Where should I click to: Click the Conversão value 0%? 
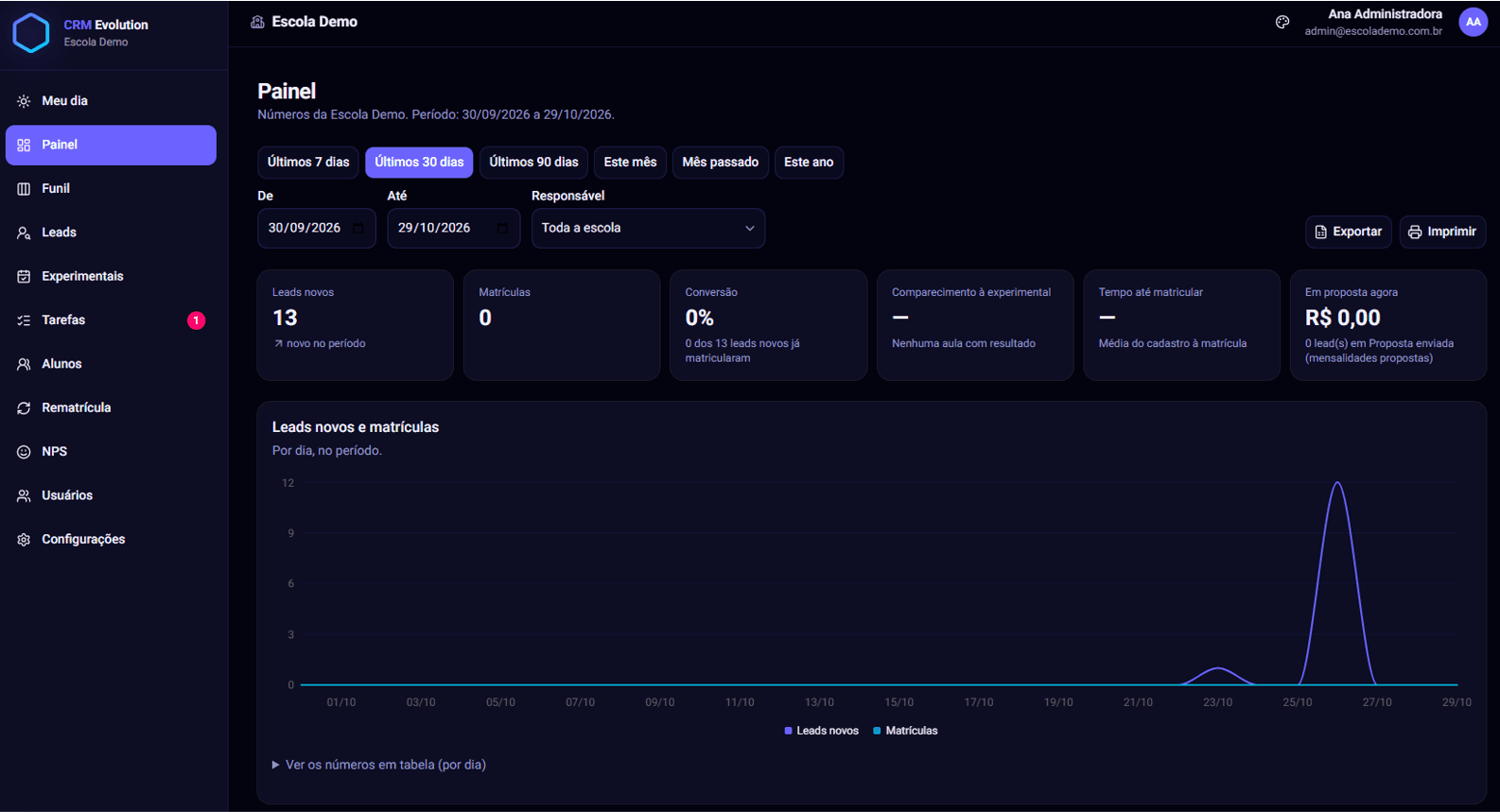coord(700,318)
